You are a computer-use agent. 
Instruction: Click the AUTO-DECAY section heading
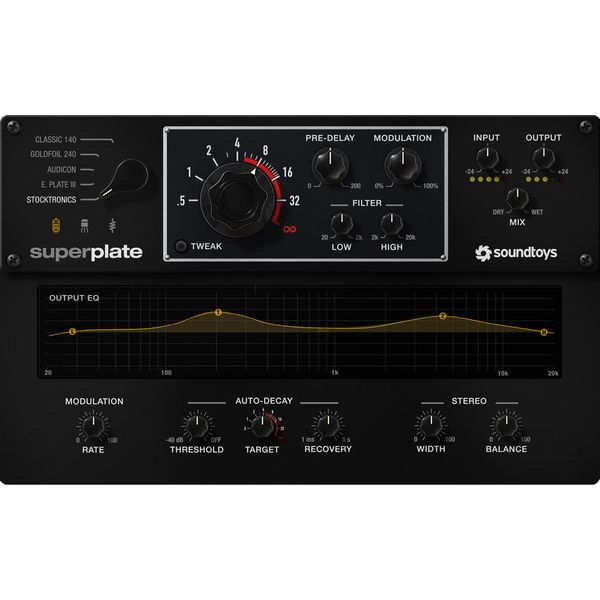click(264, 401)
